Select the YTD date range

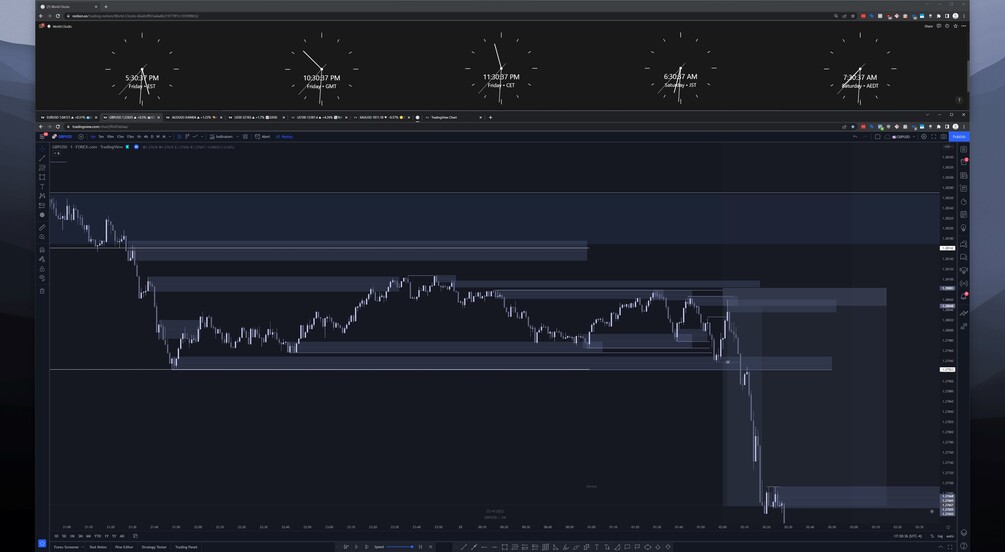[x=97, y=536]
